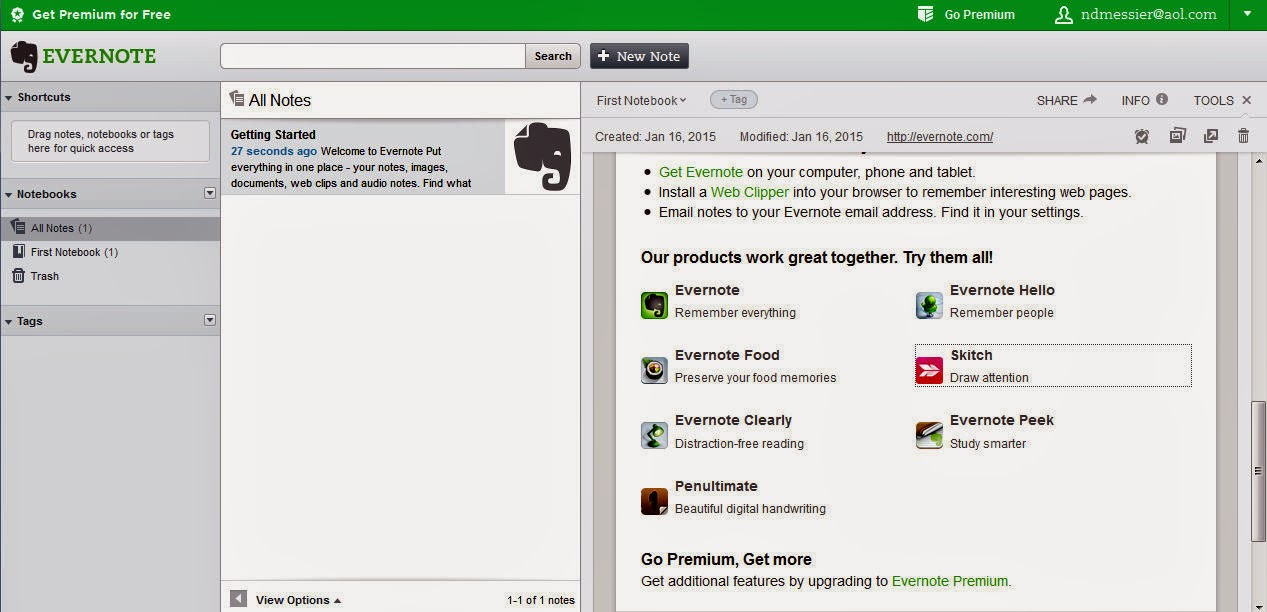Click the Get Premium ribbon badge icon

tap(17, 15)
